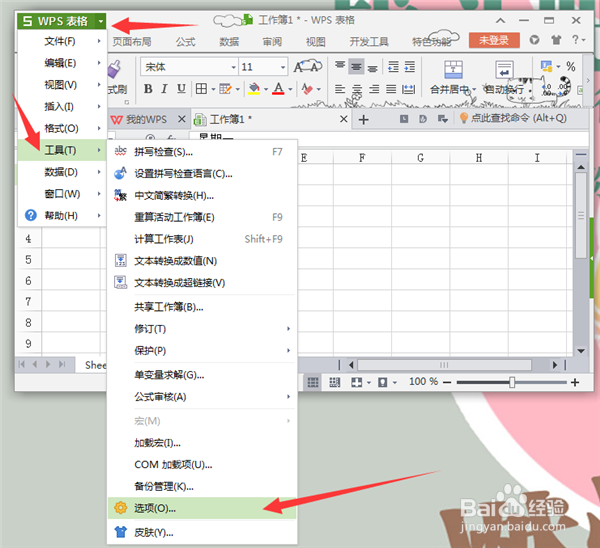600x548 pixels.
Task: Select 皮肤(Y)... menu item
Action: pyautogui.click(x=202, y=532)
